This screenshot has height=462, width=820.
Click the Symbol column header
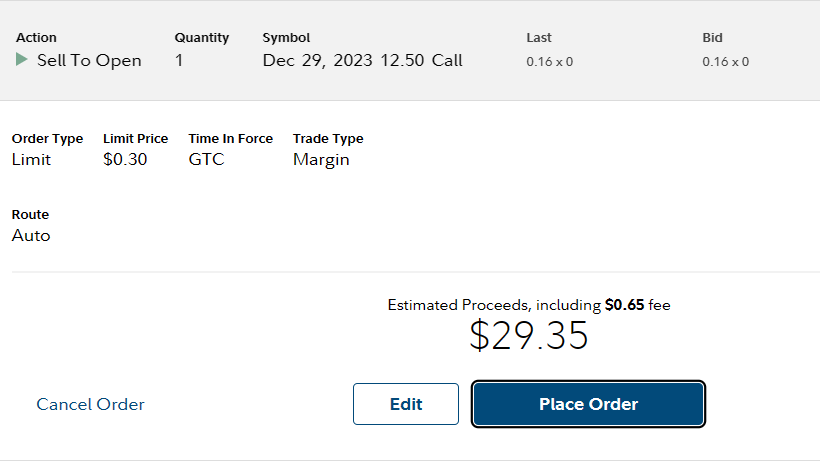tap(286, 38)
